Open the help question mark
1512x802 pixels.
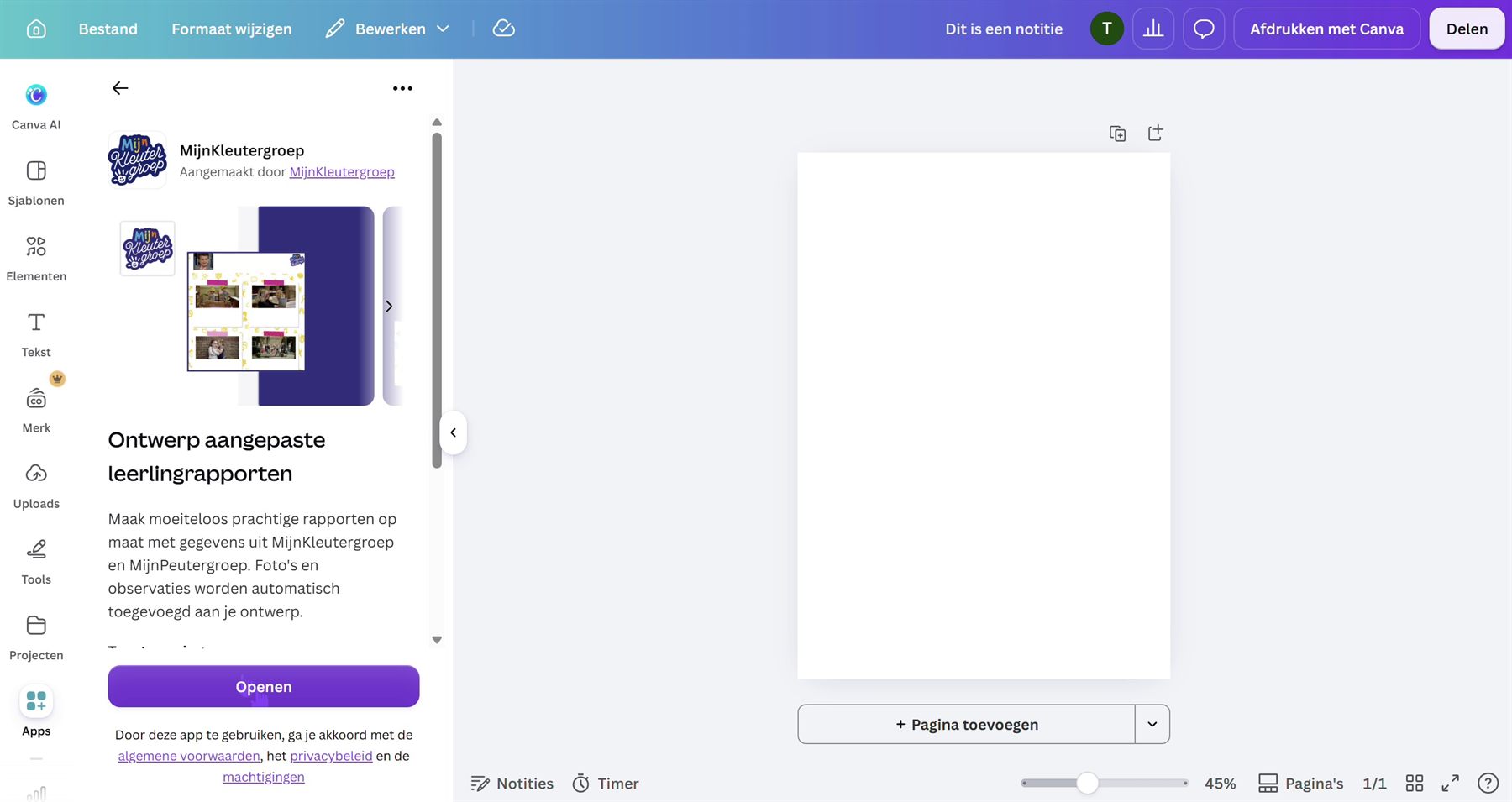(x=1488, y=783)
